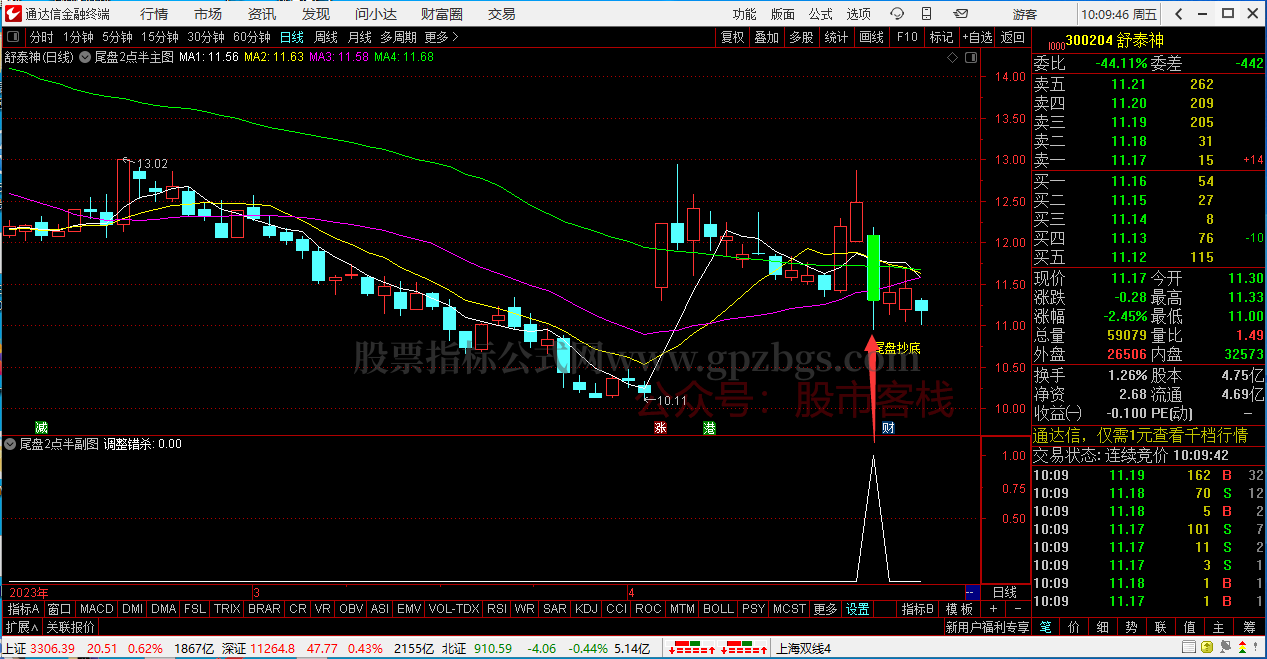
Task: Switch to 1分钟 period
Action: click(x=78, y=37)
